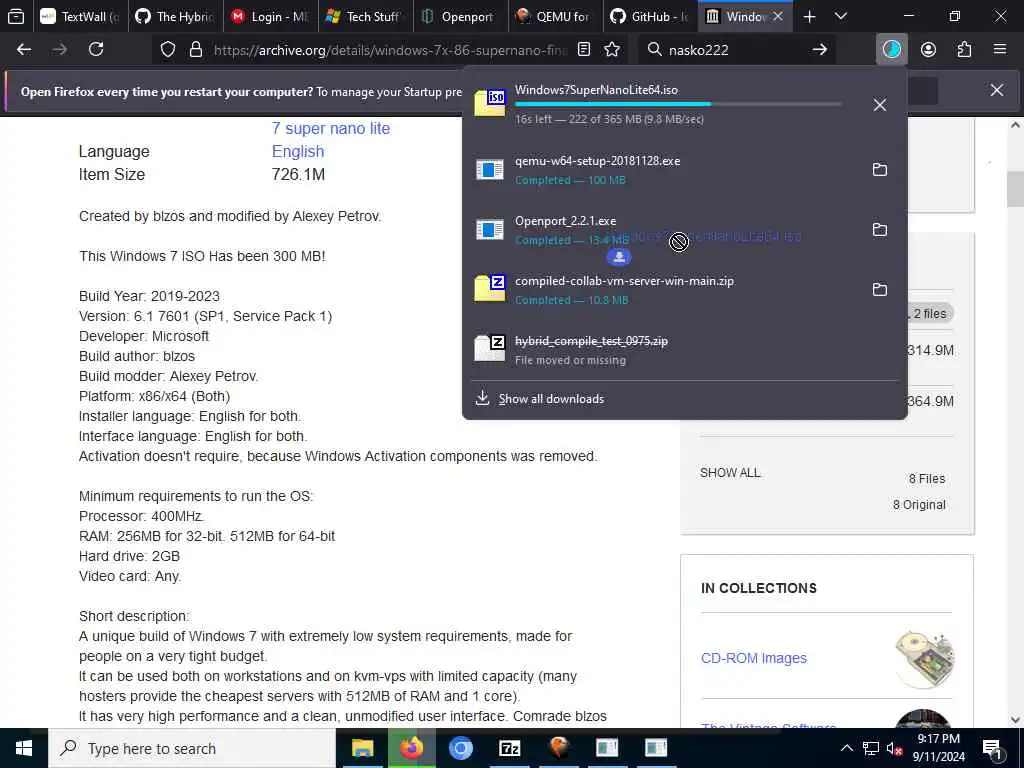Focus the archive.org URL address field
Image resolution: width=1024 pixels, height=768 pixels.
click(390, 50)
